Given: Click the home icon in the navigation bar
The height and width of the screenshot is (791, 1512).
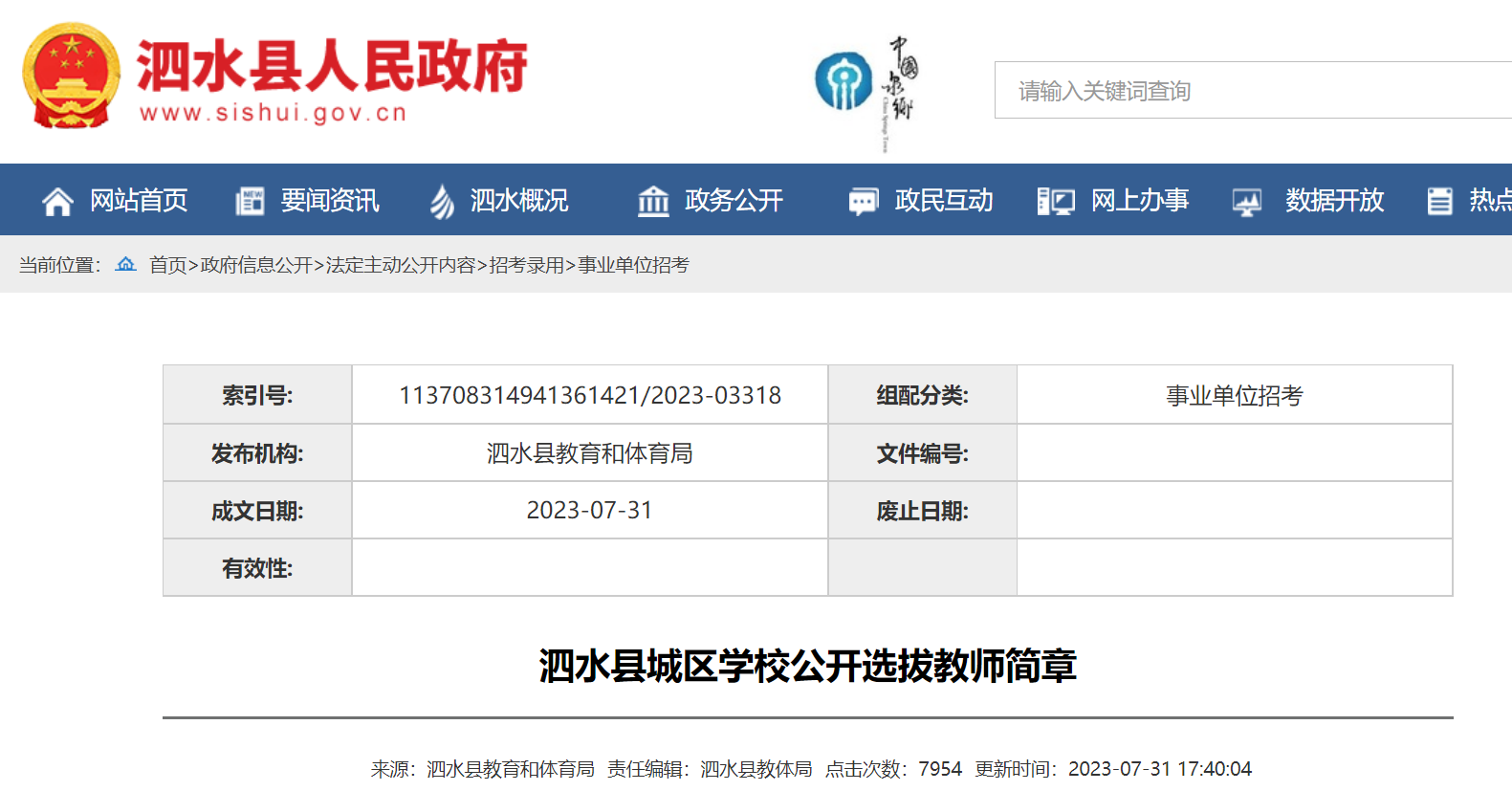Looking at the screenshot, I should tap(57, 201).
